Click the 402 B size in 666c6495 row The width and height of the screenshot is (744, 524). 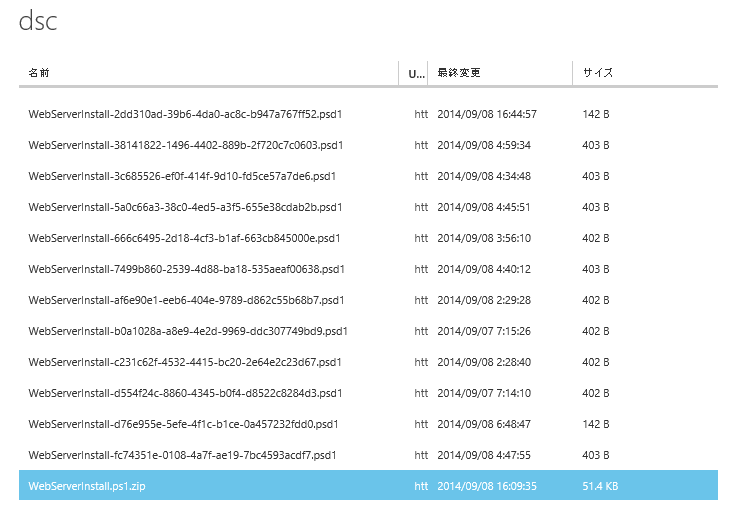click(596, 238)
